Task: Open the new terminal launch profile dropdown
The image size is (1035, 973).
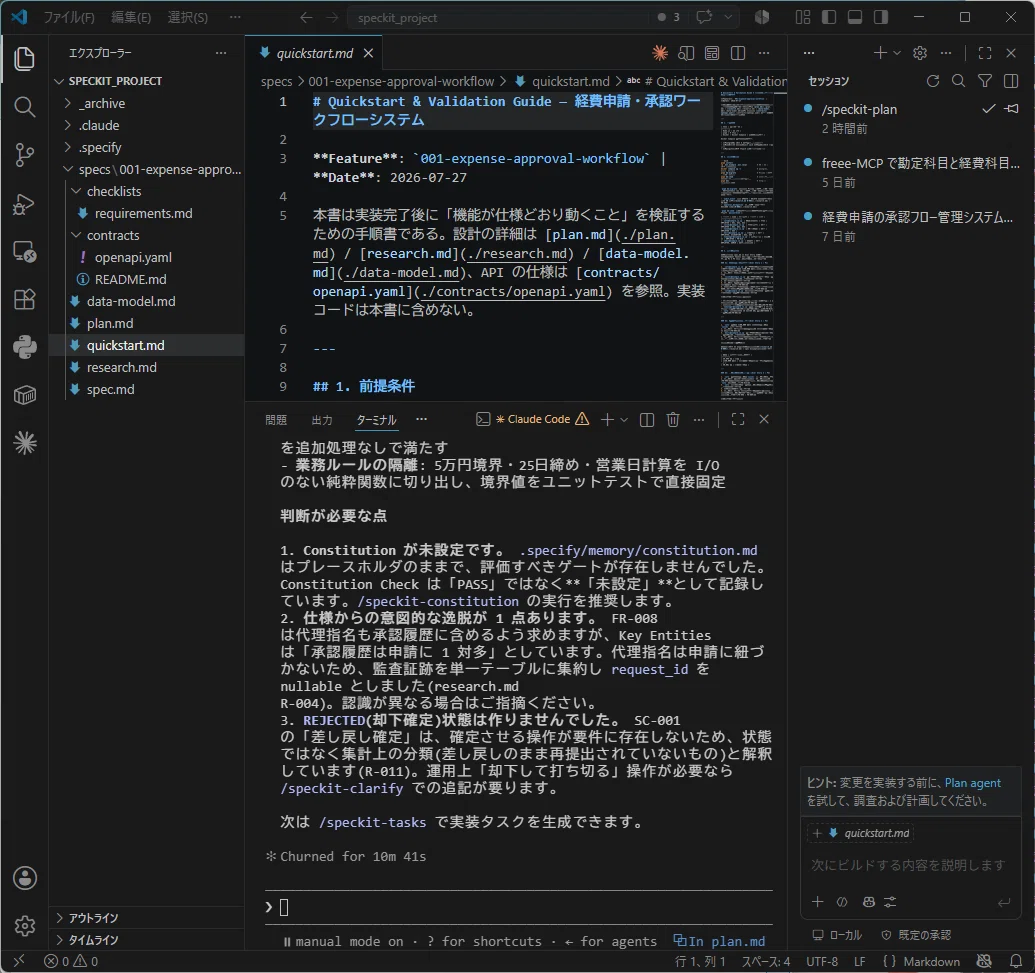Action: 624,419
